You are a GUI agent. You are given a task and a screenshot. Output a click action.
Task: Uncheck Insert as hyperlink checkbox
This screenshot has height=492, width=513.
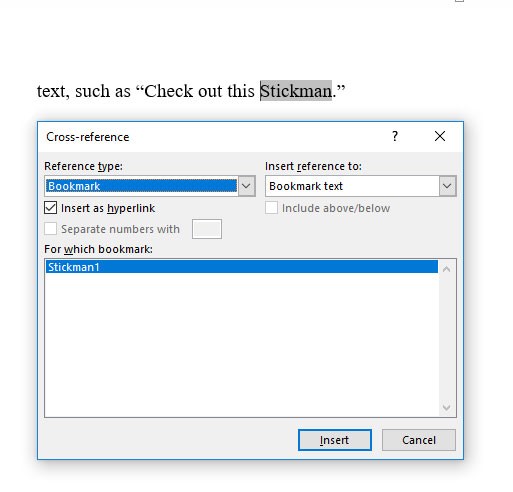tap(50, 208)
